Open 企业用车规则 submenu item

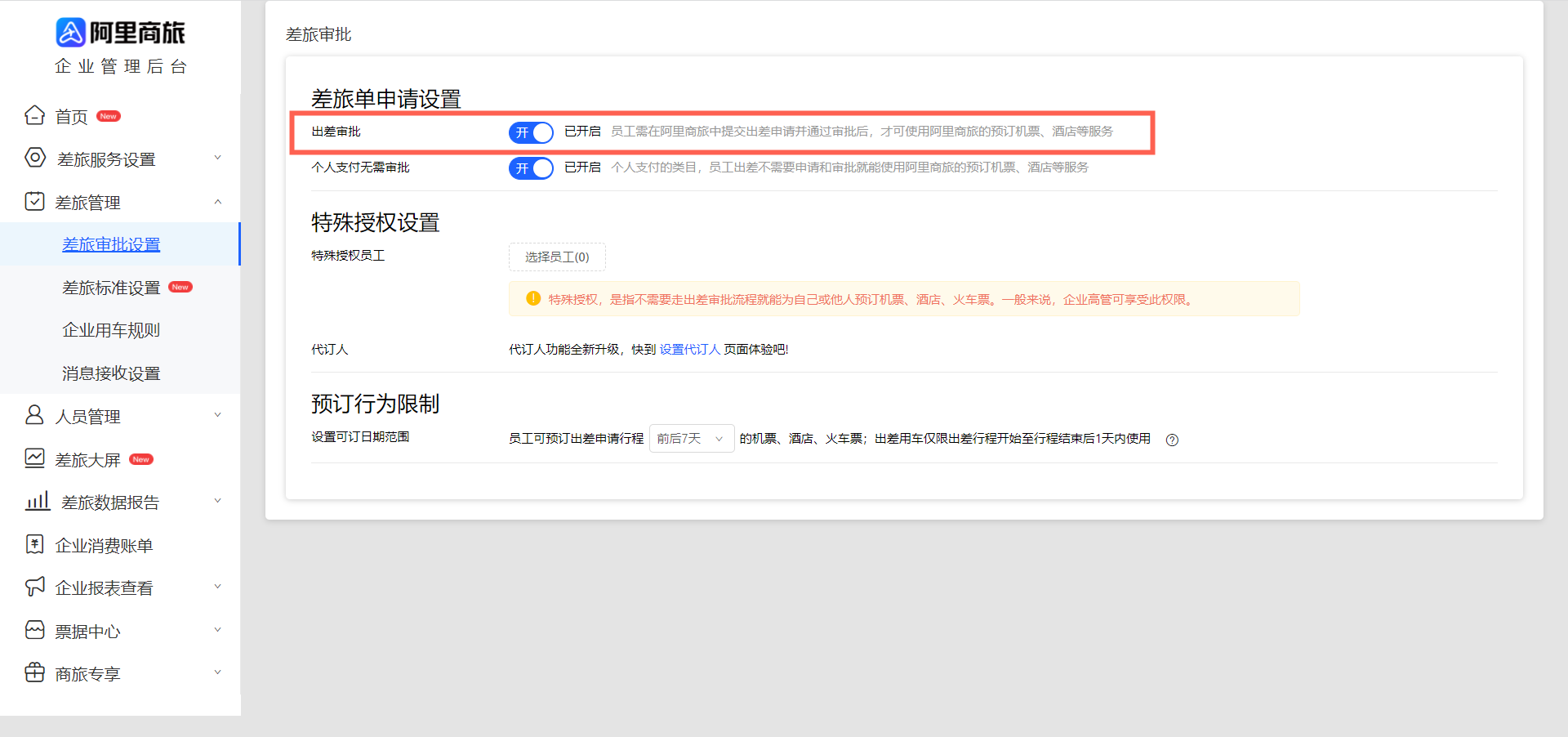(111, 330)
